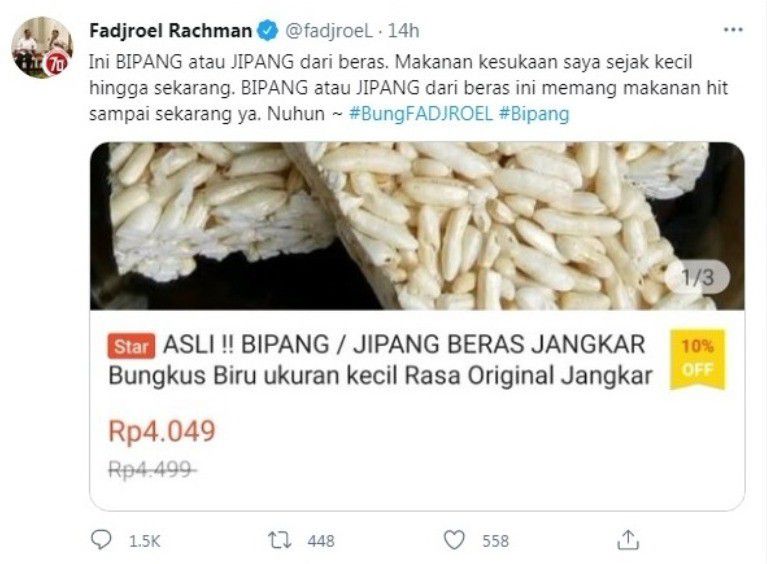Viewport: 767px width, 564px height.
Task: Click the Fadjroel Rachman display name
Action: tap(171, 31)
